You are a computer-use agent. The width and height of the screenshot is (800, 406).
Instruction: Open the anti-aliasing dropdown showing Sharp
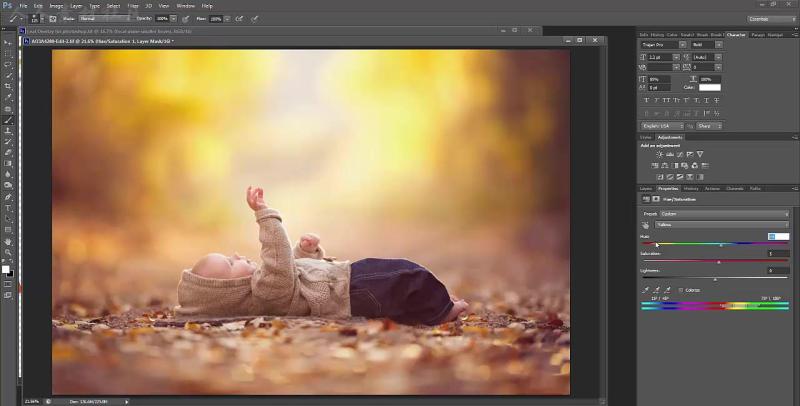click(x=709, y=126)
